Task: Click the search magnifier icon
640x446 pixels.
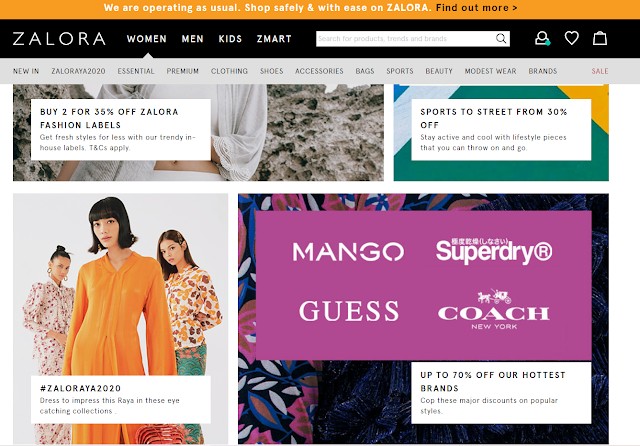Action: [x=501, y=39]
